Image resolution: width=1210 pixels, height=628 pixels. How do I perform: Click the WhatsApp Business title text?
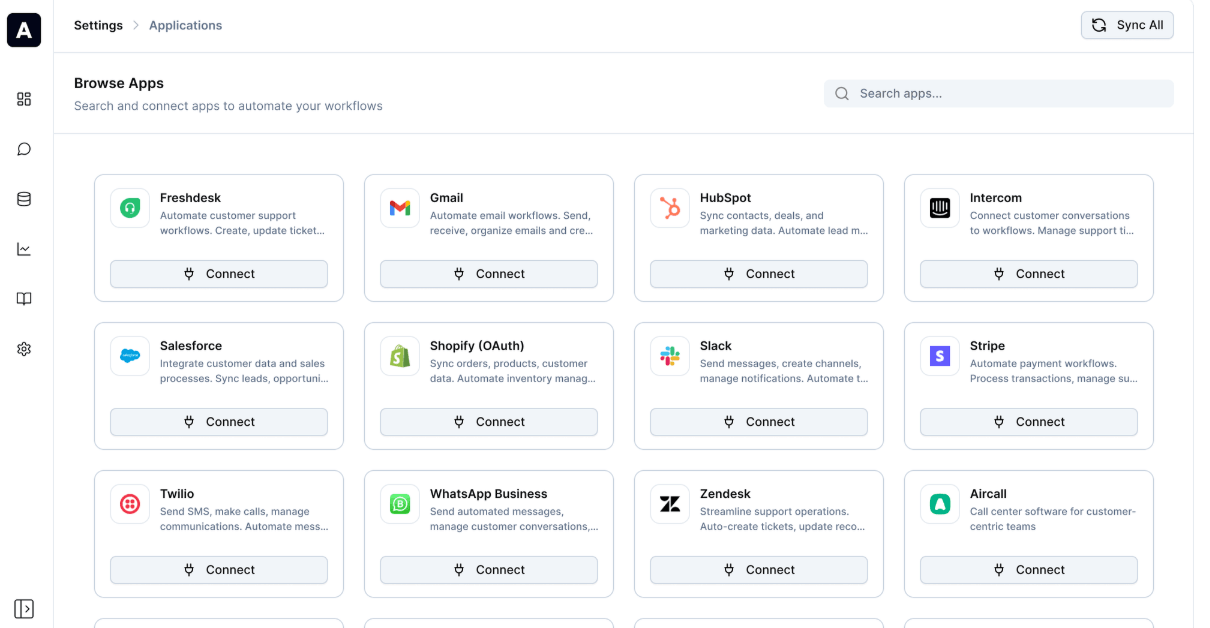pos(489,494)
